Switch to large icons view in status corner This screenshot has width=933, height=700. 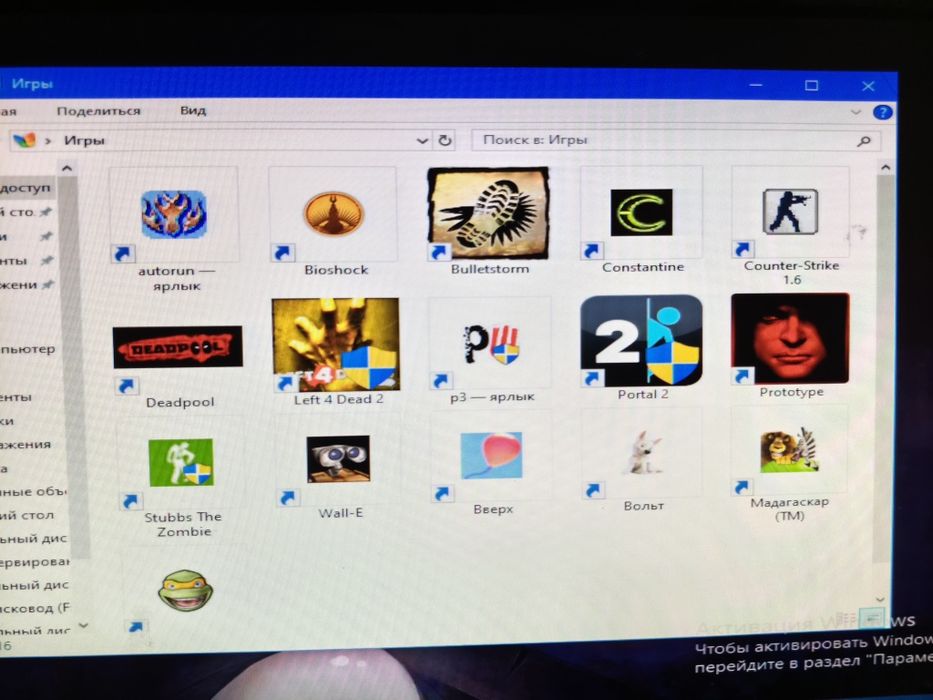872,619
